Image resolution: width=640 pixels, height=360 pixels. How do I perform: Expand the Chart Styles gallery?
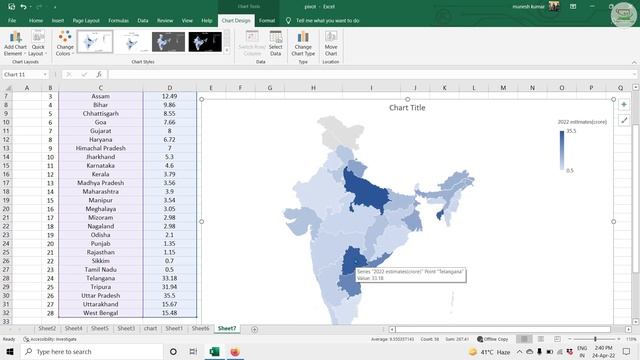click(x=227, y=50)
